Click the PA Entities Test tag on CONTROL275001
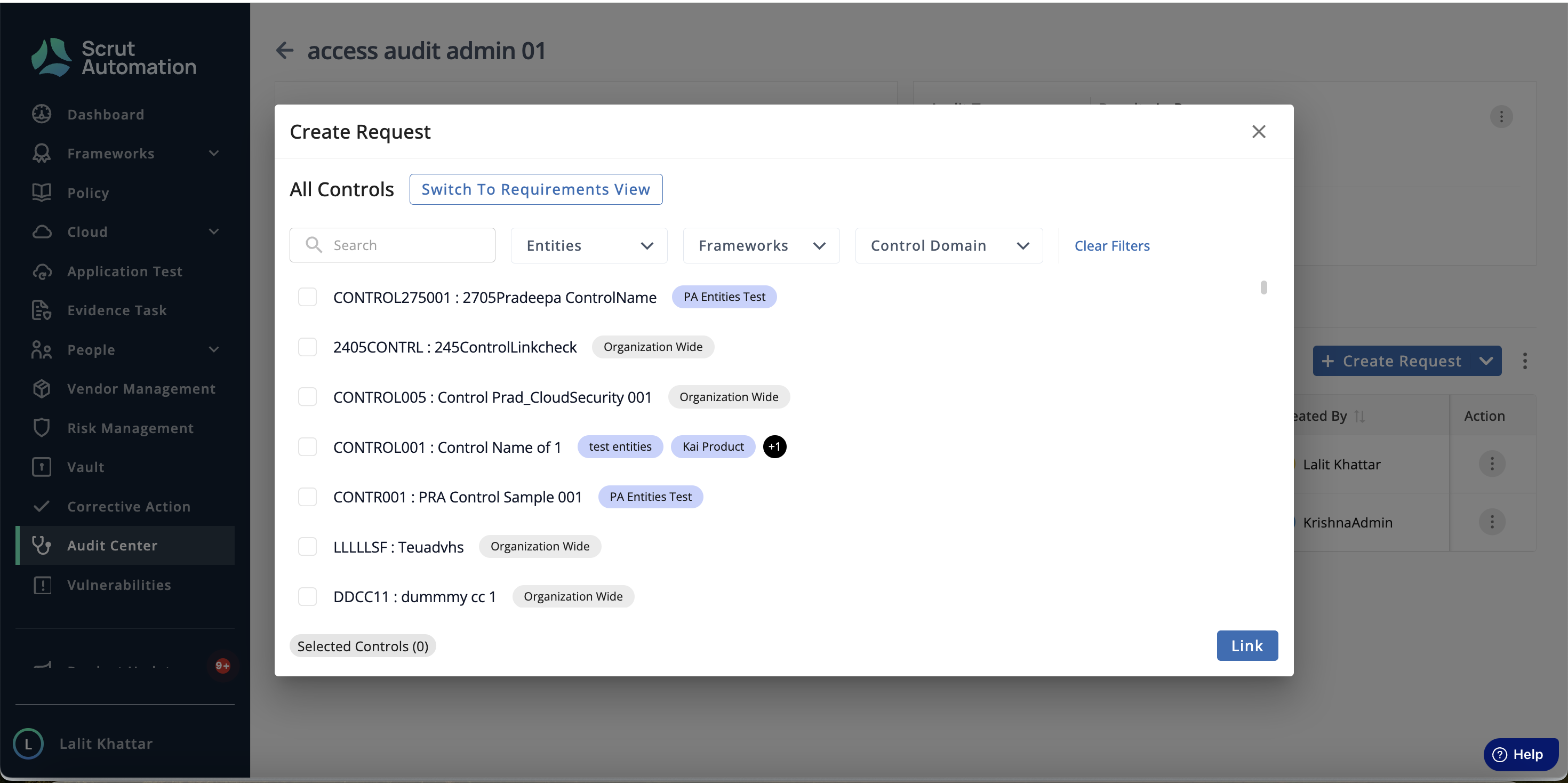 coord(724,297)
